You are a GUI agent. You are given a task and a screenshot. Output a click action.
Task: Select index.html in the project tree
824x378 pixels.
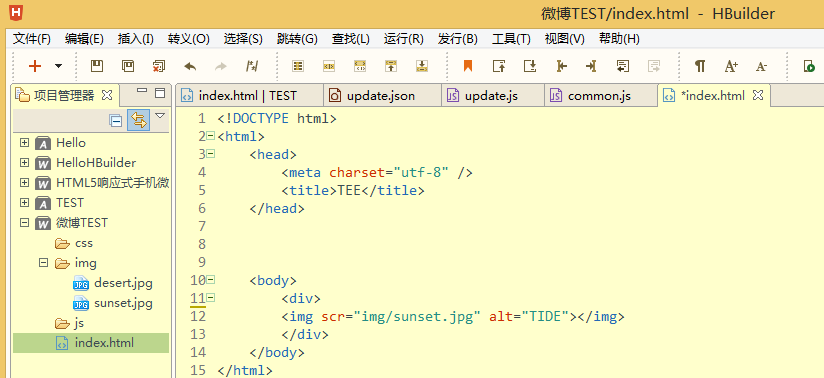(95, 343)
